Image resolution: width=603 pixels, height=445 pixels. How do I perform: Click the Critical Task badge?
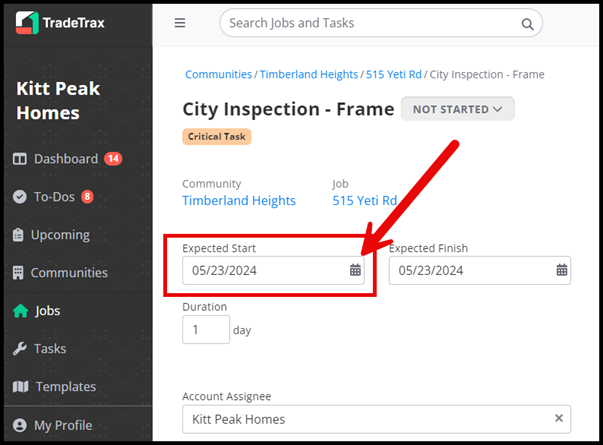pos(217,137)
